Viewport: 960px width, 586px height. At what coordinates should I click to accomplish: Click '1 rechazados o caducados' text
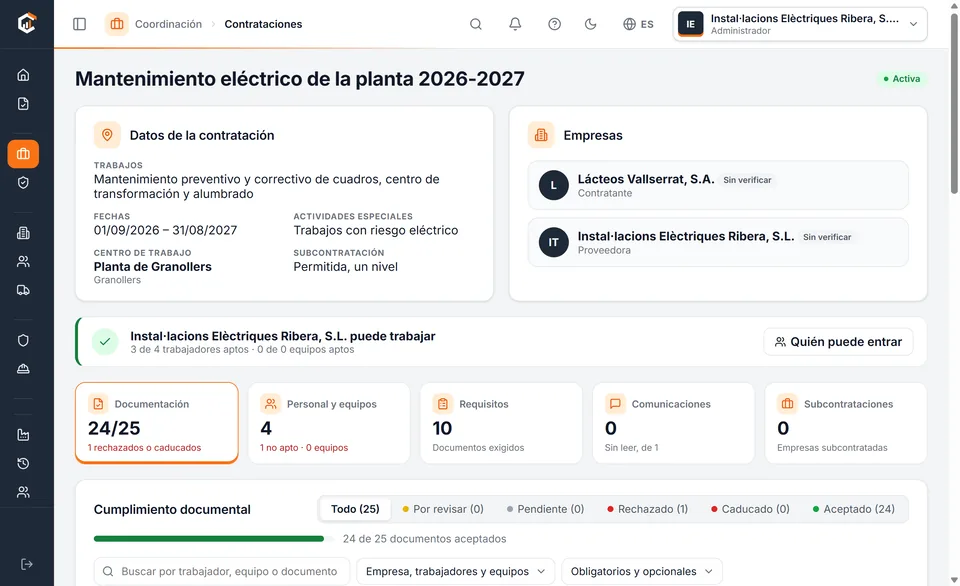(144, 448)
